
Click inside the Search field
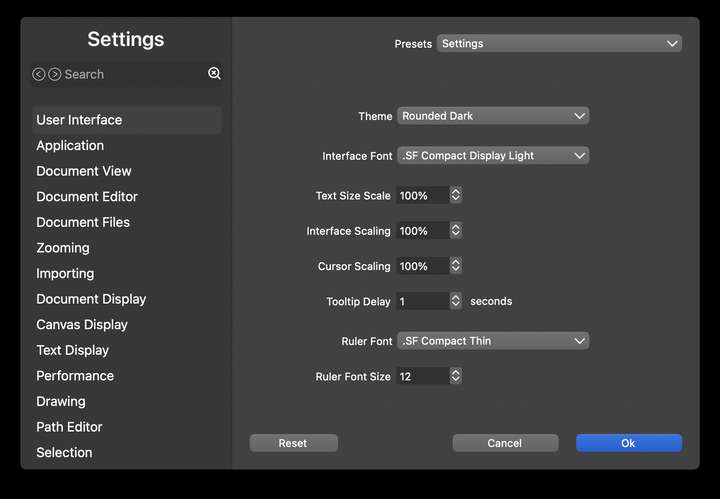[x=133, y=74]
